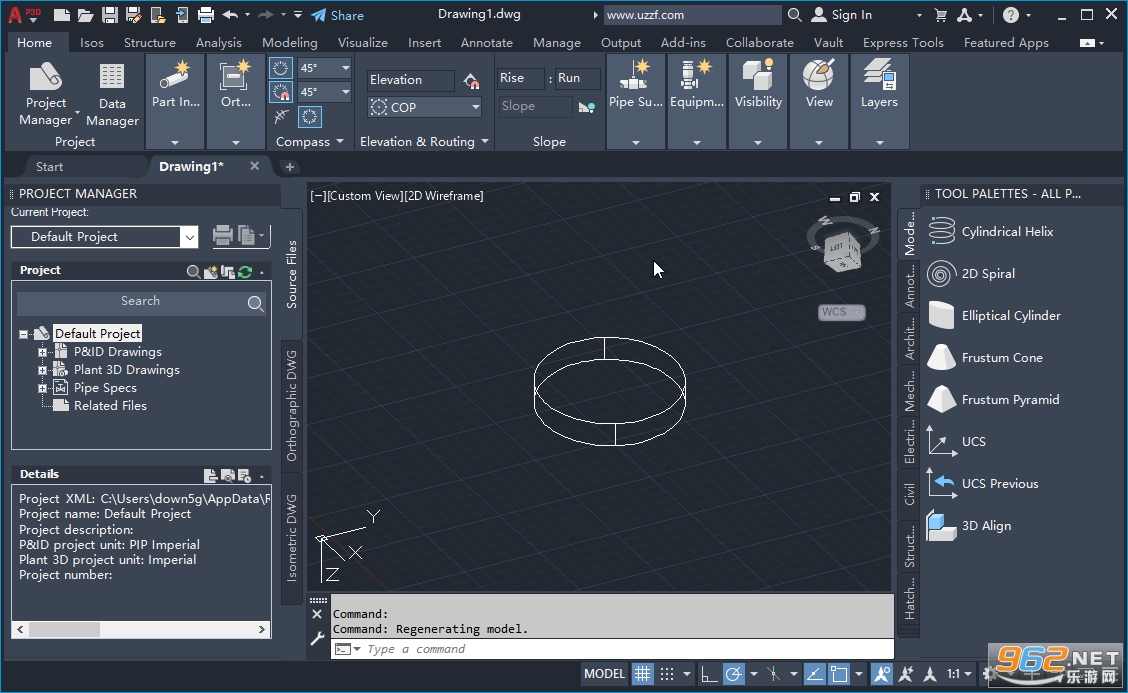
Task: Select the Orthographic DWG side tab
Action: [x=291, y=405]
